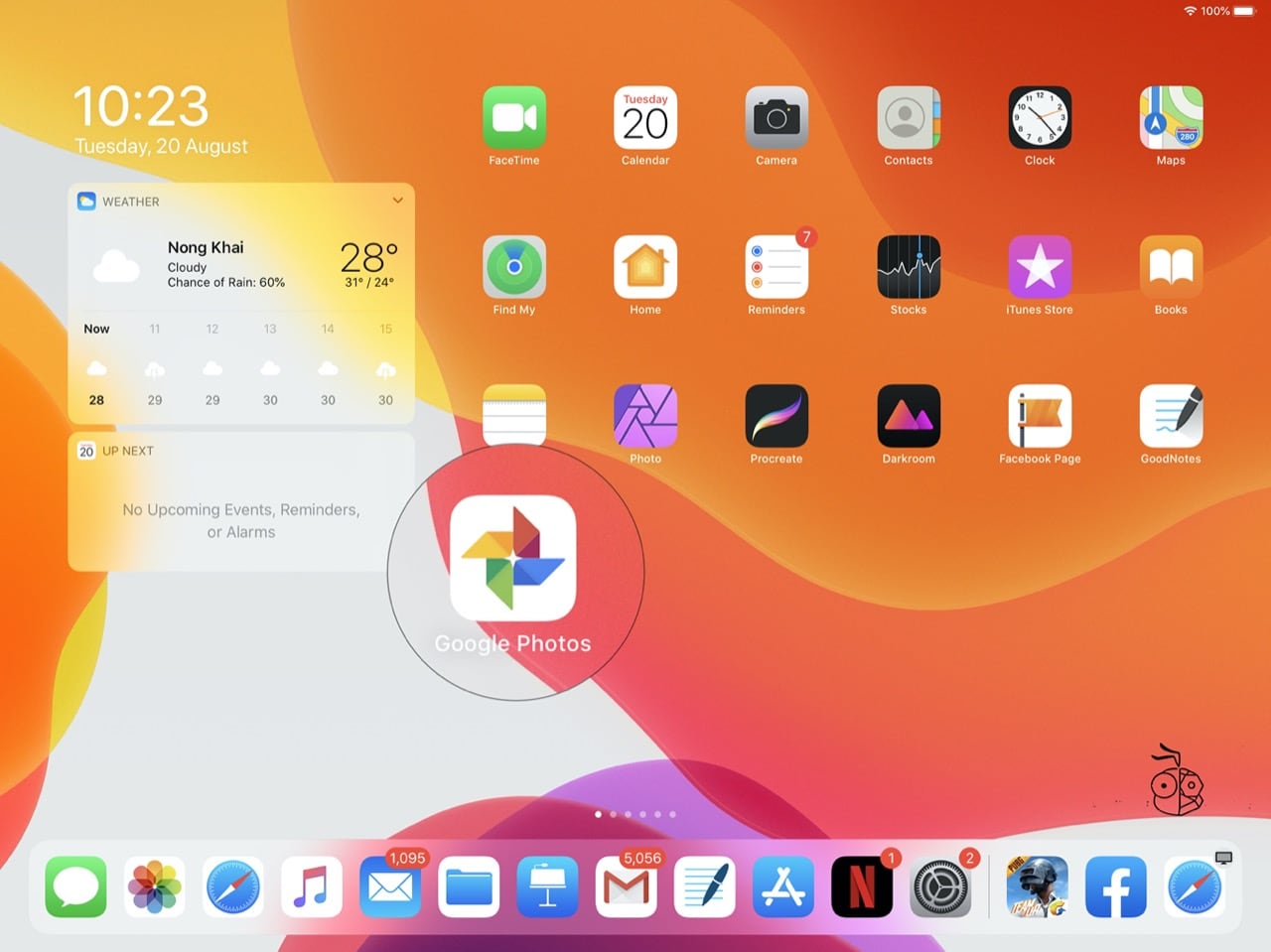Open Netflix from the dock

click(861, 886)
